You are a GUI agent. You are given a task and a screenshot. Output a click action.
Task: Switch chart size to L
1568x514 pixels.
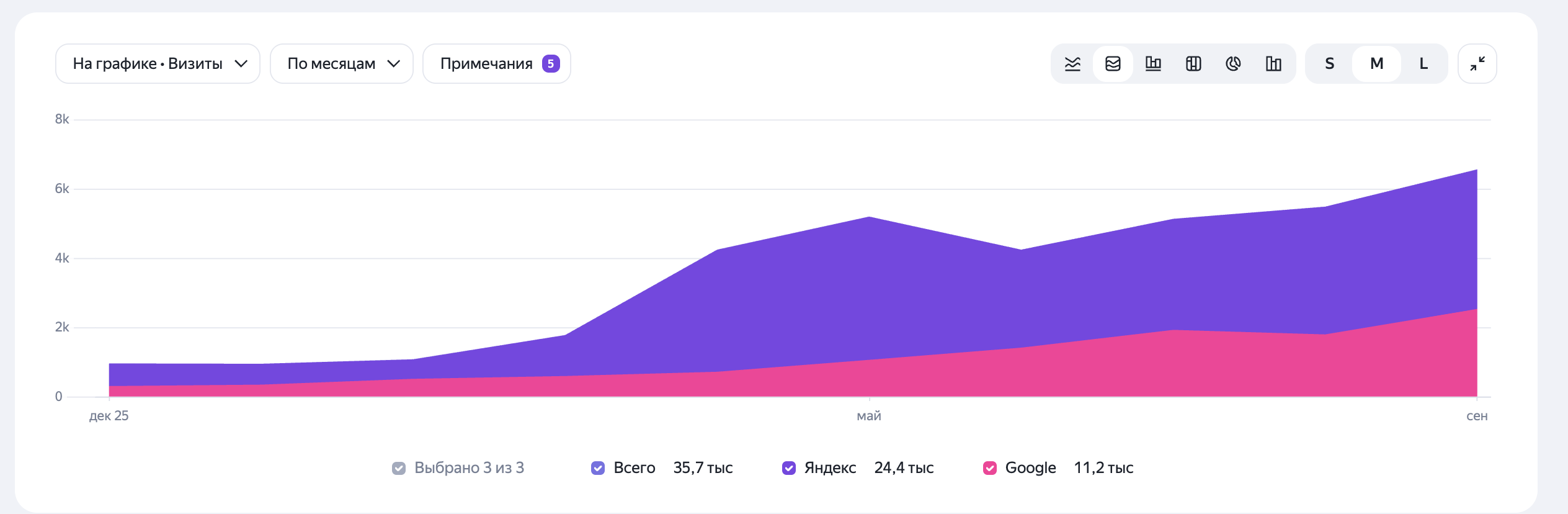pos(1423,63)
